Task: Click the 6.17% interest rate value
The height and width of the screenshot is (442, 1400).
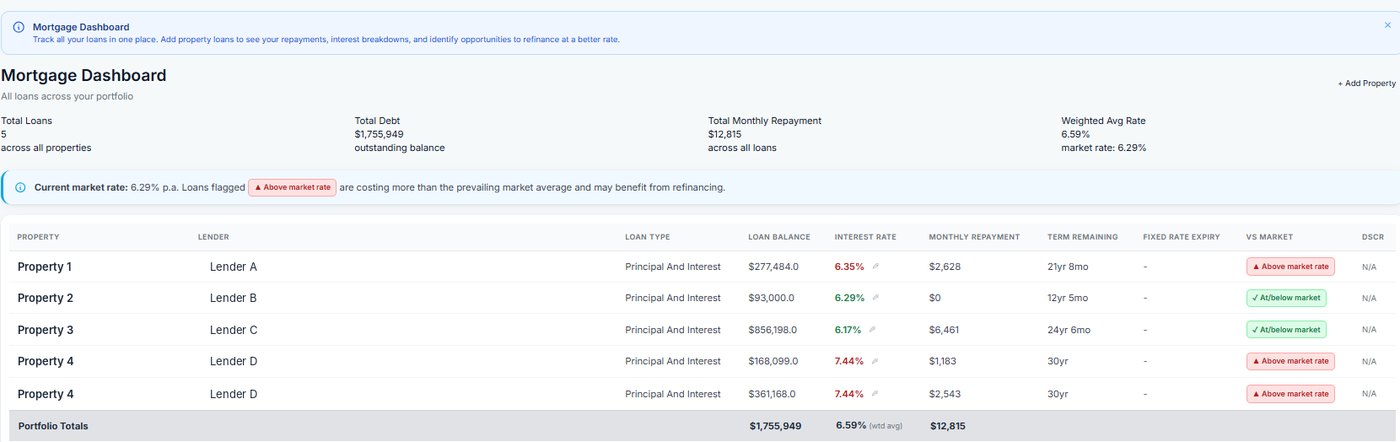Action: (848, 329)
